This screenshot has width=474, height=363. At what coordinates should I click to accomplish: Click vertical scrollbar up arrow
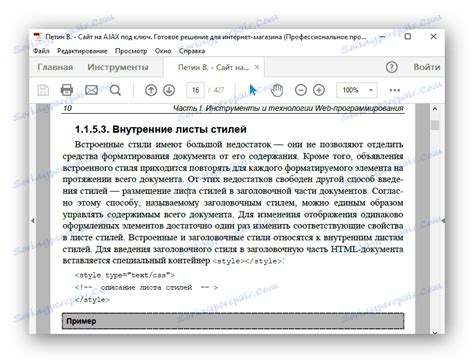435,109
